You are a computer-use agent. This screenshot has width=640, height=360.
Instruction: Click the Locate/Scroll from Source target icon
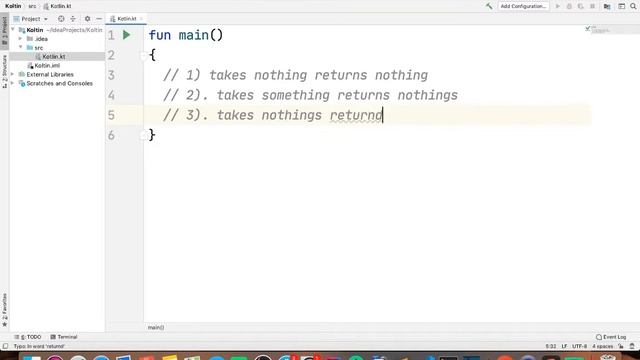pos(61,19)
